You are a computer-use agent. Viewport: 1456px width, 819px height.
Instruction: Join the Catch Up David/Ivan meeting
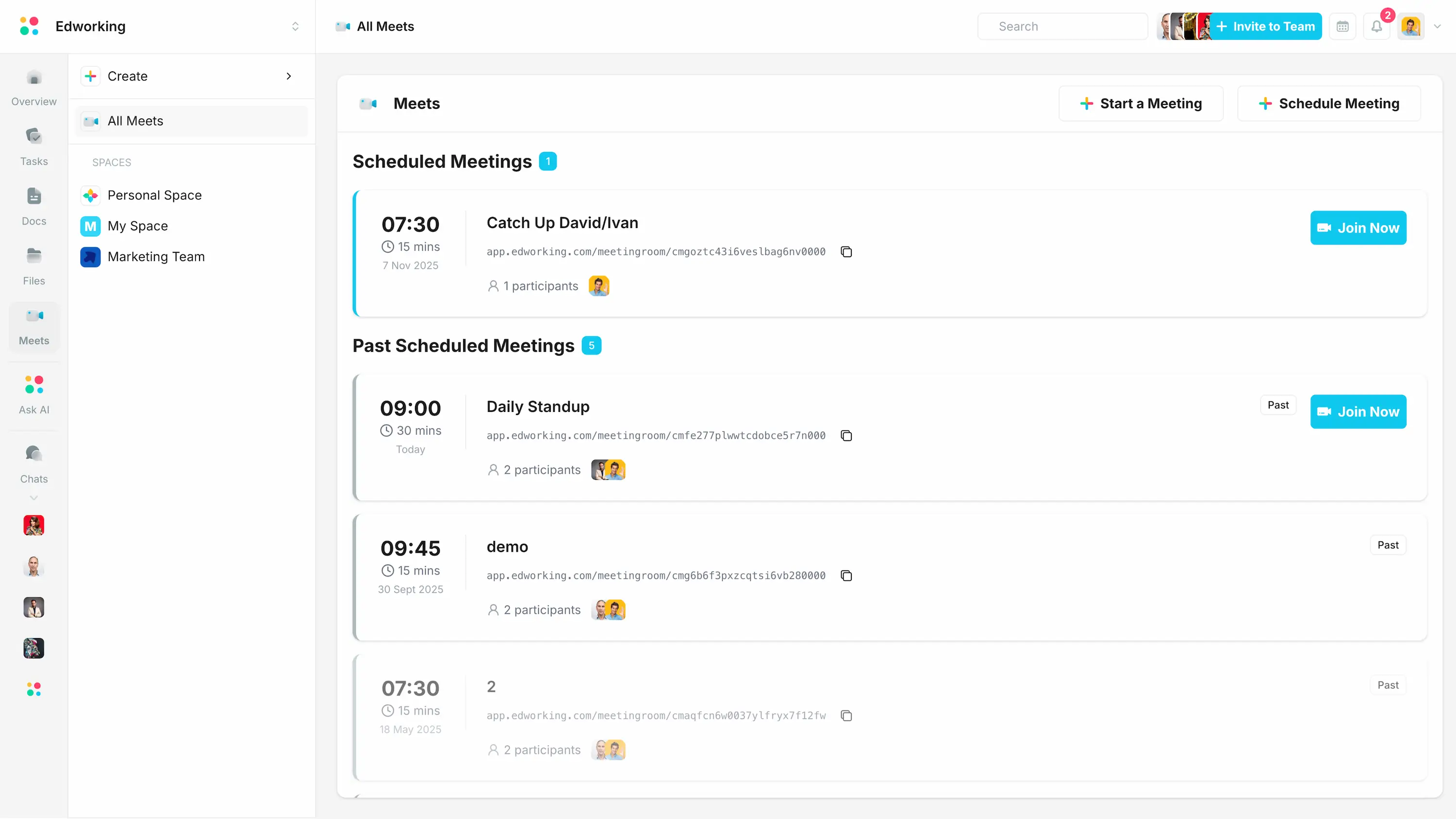tap(1357, 229)
